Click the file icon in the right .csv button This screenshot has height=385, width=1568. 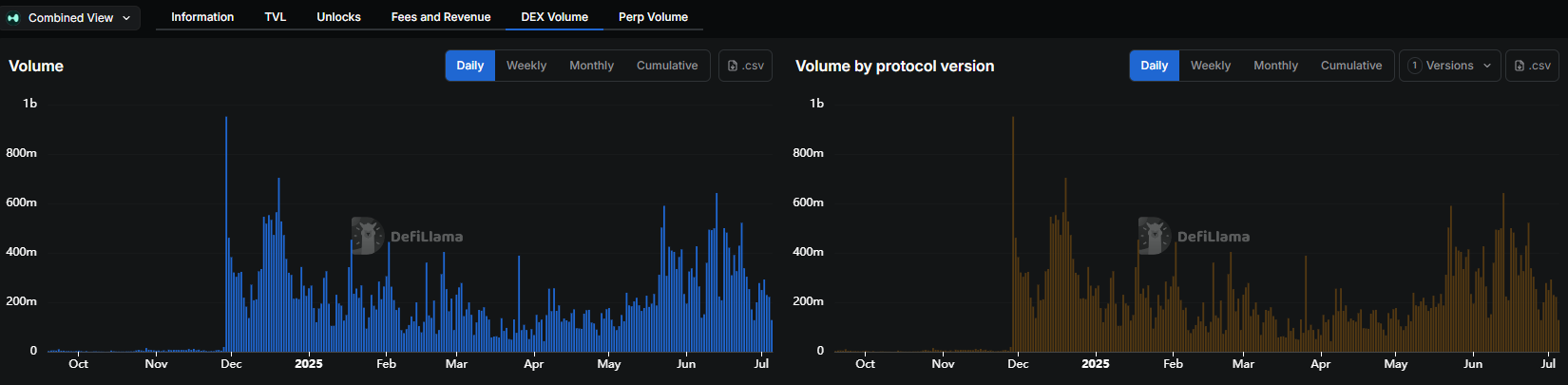point(1520,66)
